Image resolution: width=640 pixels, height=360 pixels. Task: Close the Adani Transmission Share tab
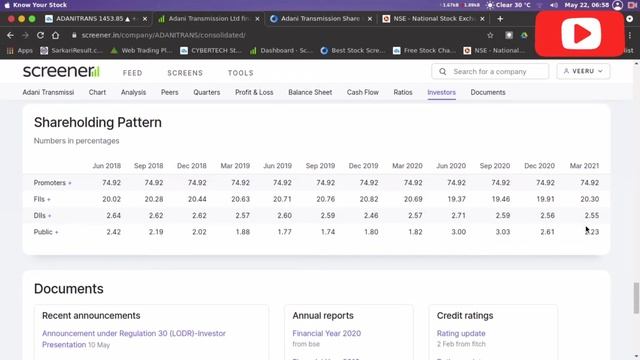click(x=370, y=19)
